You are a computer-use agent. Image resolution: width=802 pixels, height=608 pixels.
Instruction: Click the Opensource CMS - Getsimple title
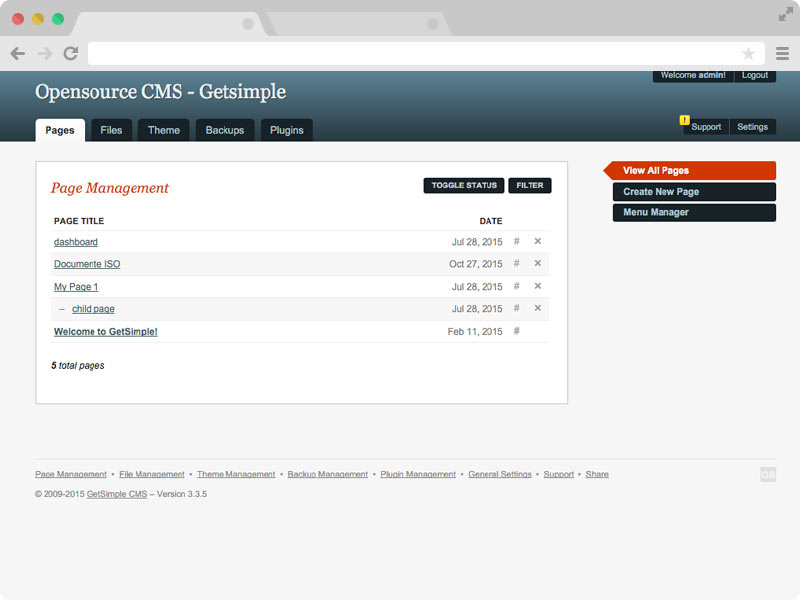pyautogui.click(x=161, y=92)
